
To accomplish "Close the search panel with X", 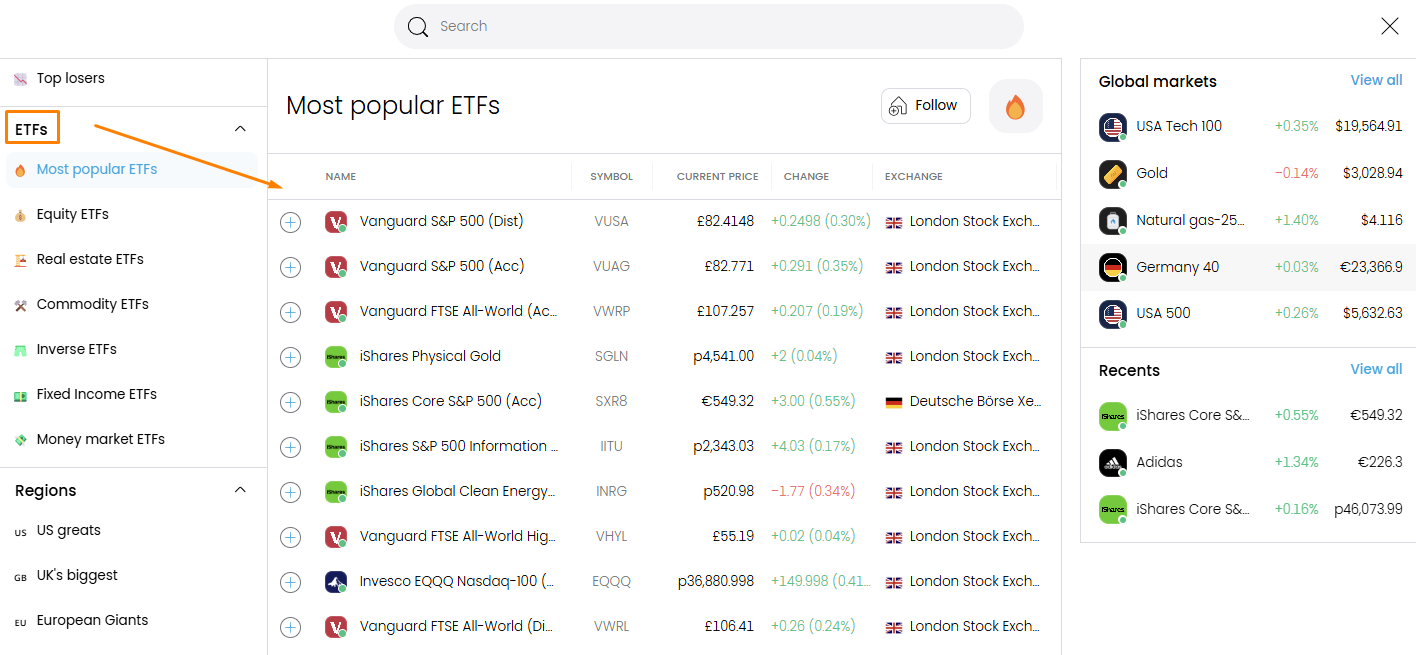I will click(1390, 27).
